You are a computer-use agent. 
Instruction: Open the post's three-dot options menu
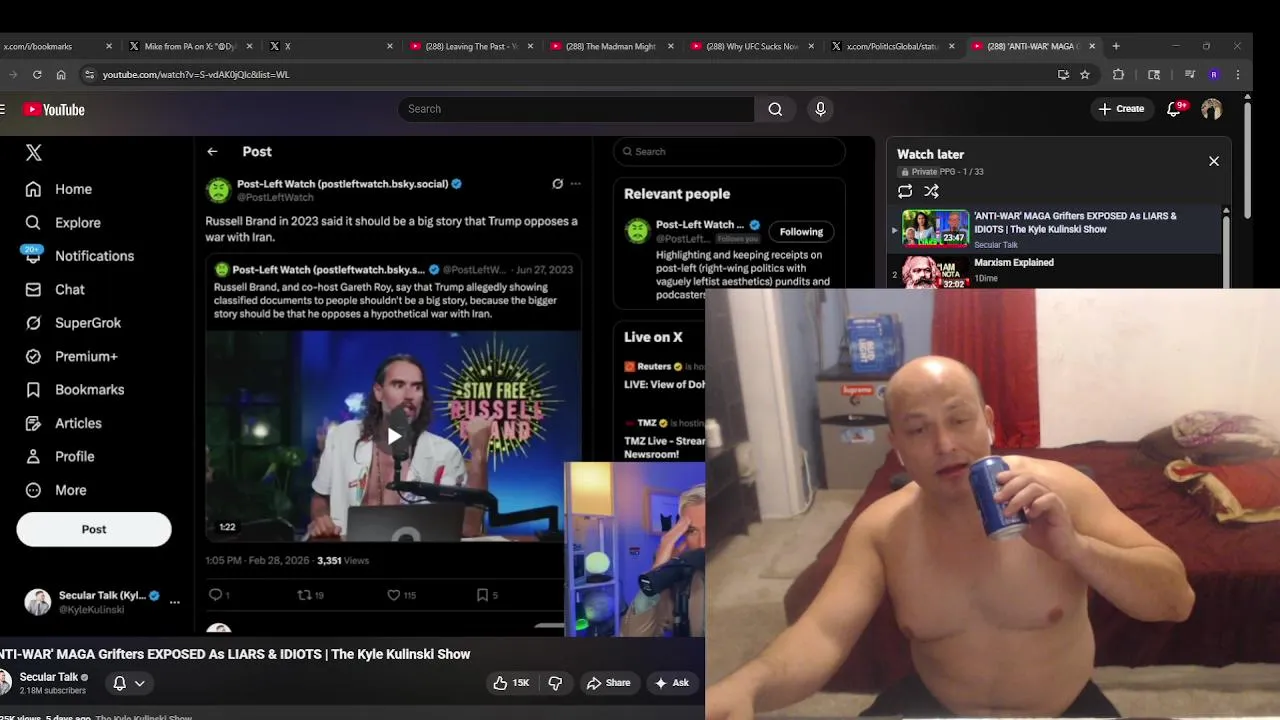coord(575,184)
